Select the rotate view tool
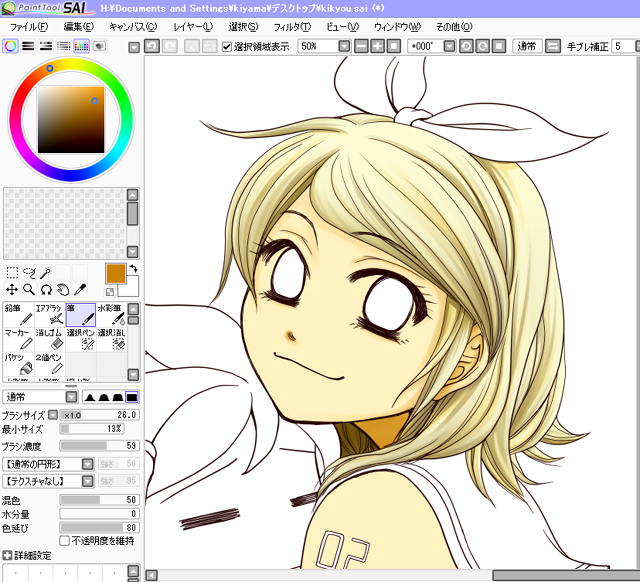The image size is (640, 582). pyautogui.click(x=46, y=290)
